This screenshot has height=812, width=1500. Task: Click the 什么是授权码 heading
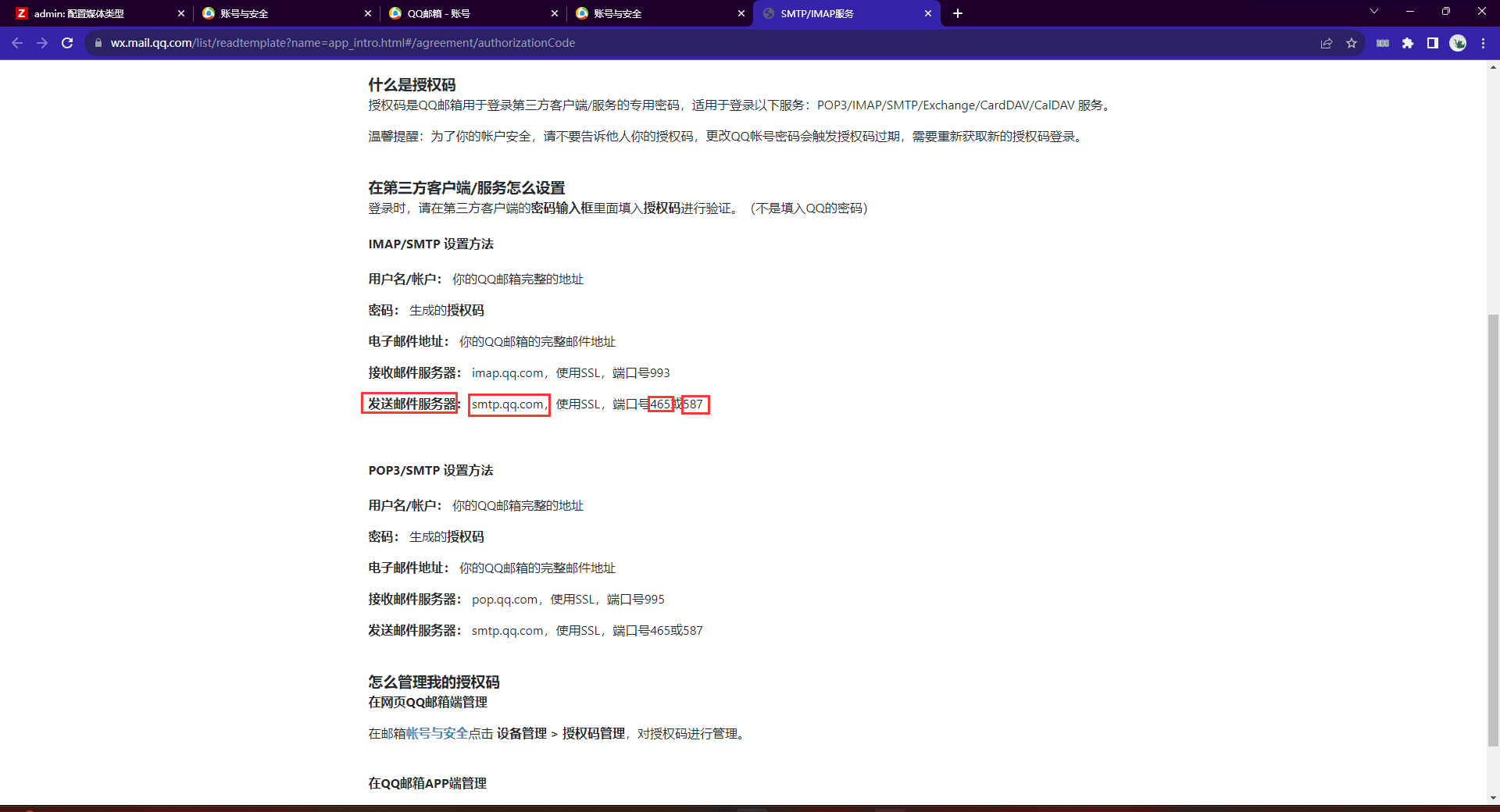(412, 84)
